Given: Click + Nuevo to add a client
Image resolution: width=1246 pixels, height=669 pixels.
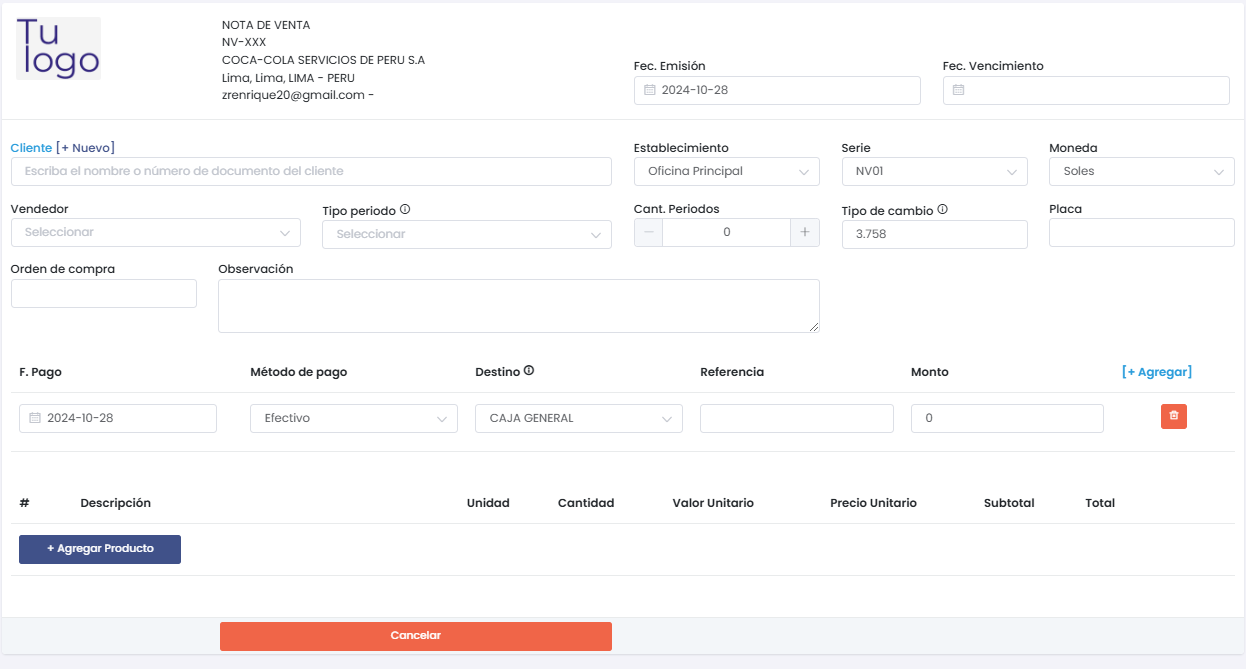Looking at the screenshot, I should pyautogui.click(x=86, y=147).
